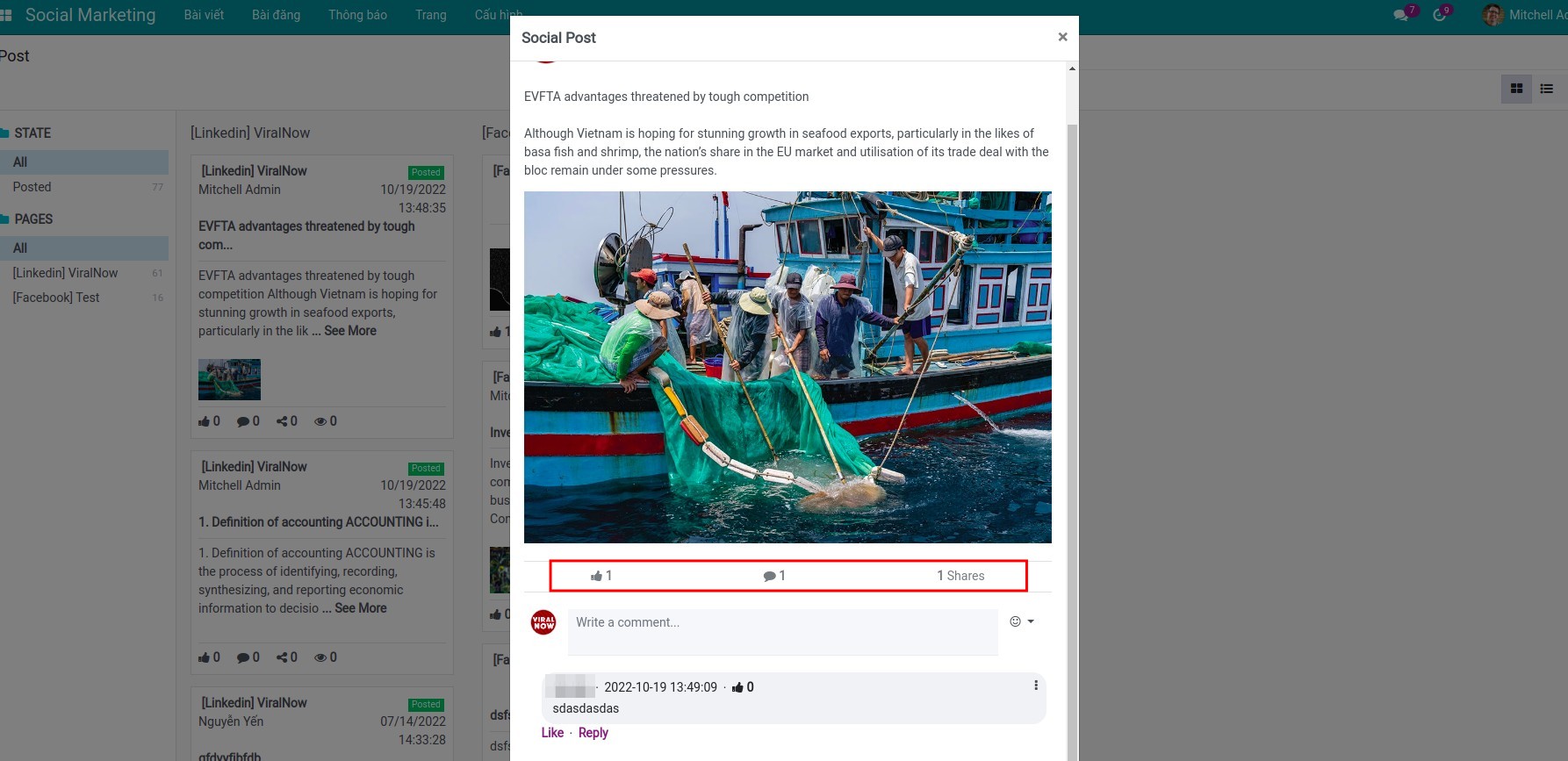Filter by [Facebook] Test page
1568x761 pixels.
[x=84, y=298]
